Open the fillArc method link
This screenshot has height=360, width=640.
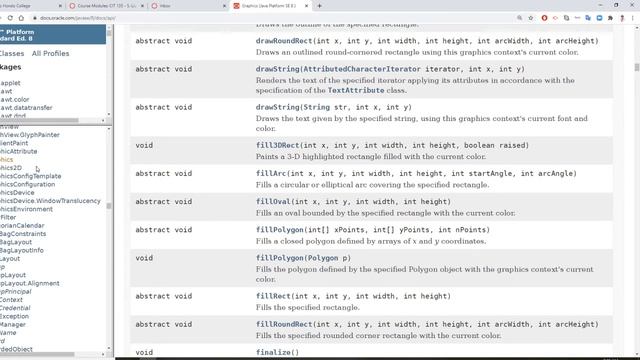point(271,173)
